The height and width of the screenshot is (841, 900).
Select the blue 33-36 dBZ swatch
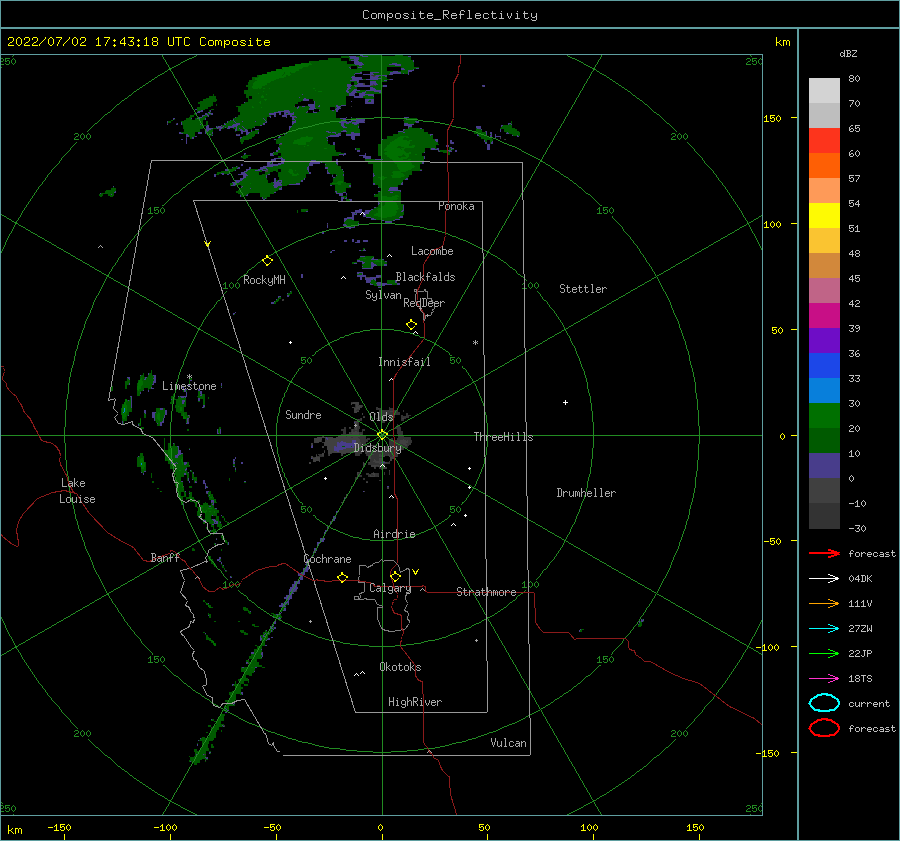tap(824, 366)
